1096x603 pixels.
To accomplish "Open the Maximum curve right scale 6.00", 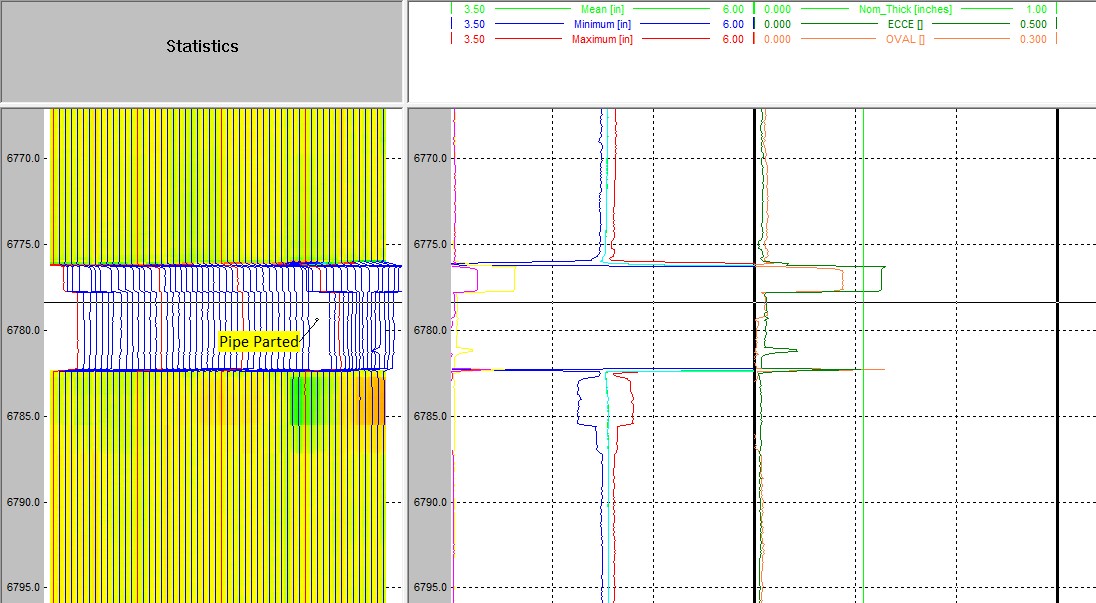I will (x=733, y=40).
